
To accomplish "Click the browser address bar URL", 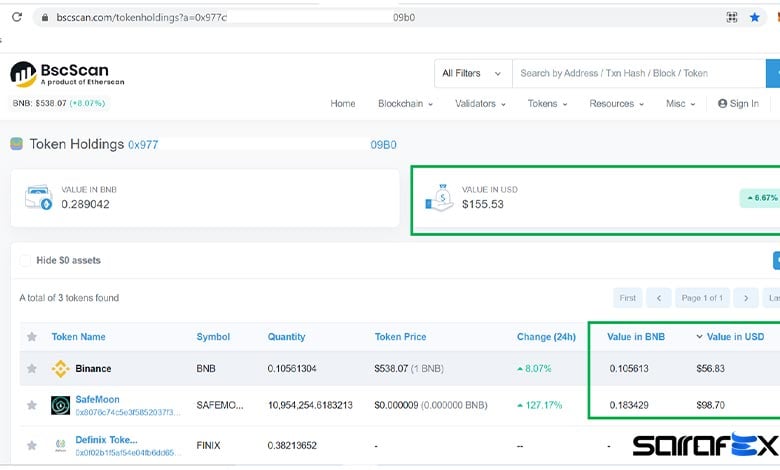I will click(235, 17).
